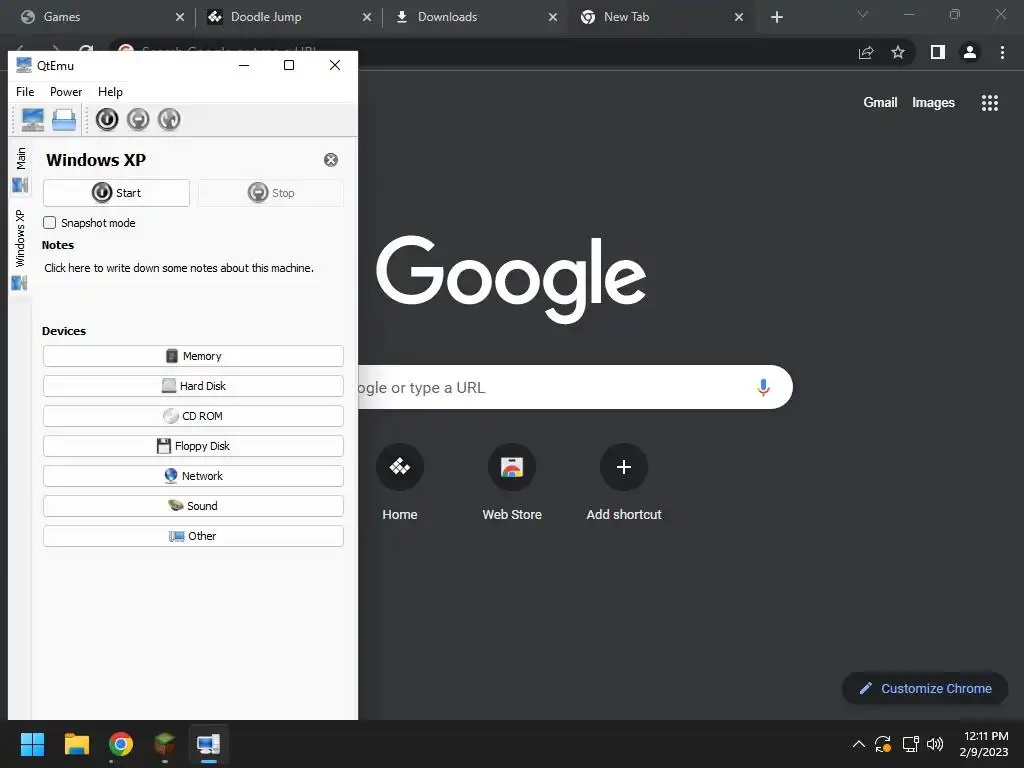Open the Google apps grid
The height and width of the screenshot is (768, 1024).
(x=990, y=103)
